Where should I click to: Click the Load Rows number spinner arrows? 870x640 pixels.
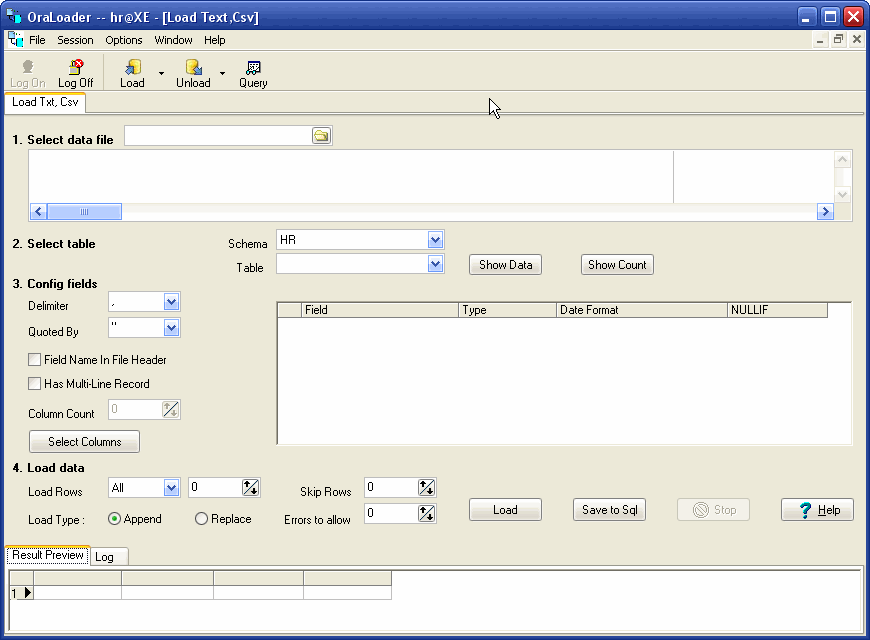click(x=250, y=488)
